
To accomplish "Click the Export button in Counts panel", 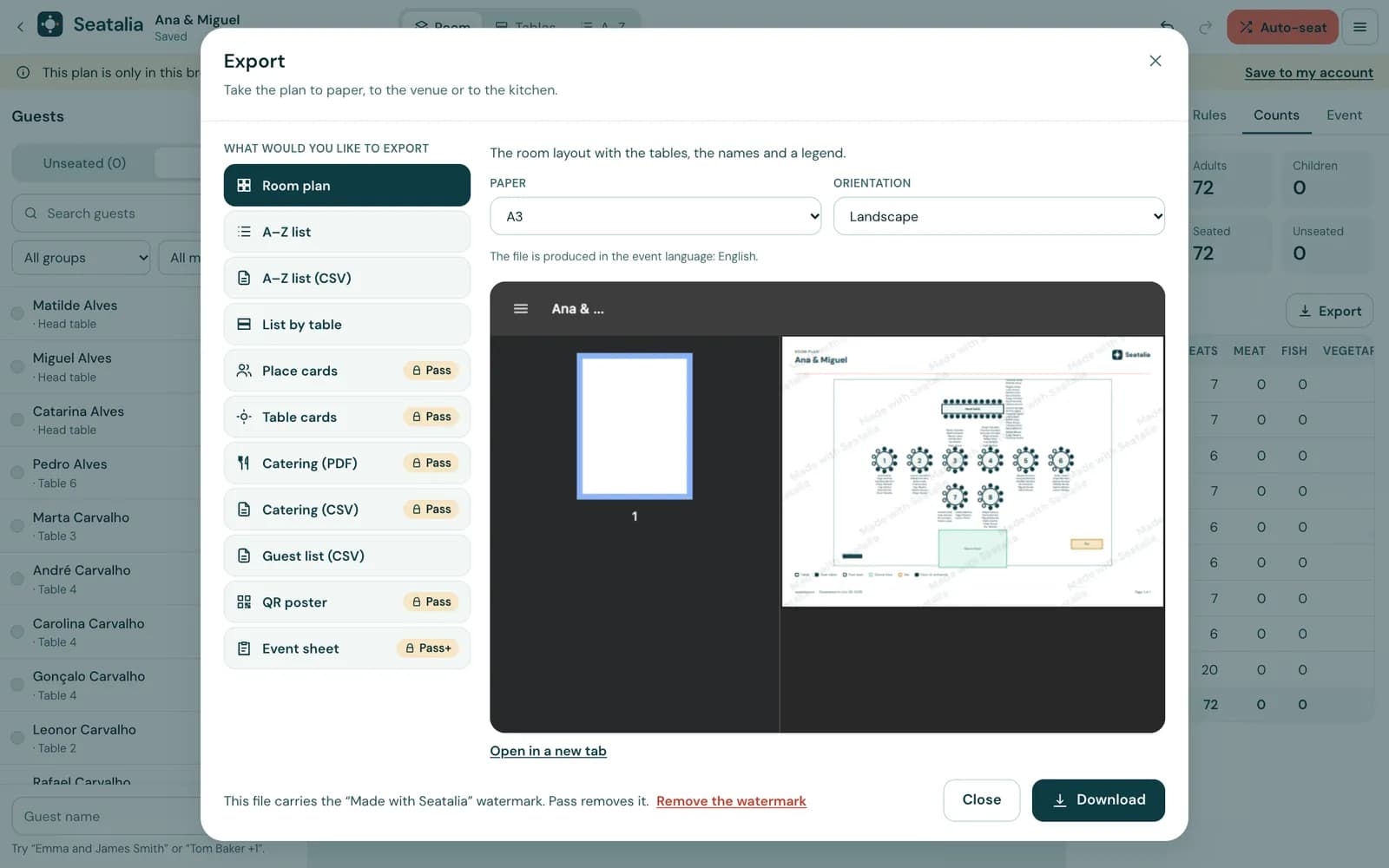I will (1329, 312).
